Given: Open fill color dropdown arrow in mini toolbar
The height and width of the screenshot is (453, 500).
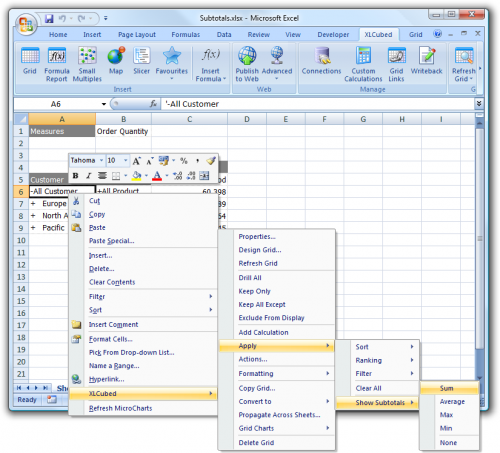Looking at the screenshot, I should click(146, 175).
